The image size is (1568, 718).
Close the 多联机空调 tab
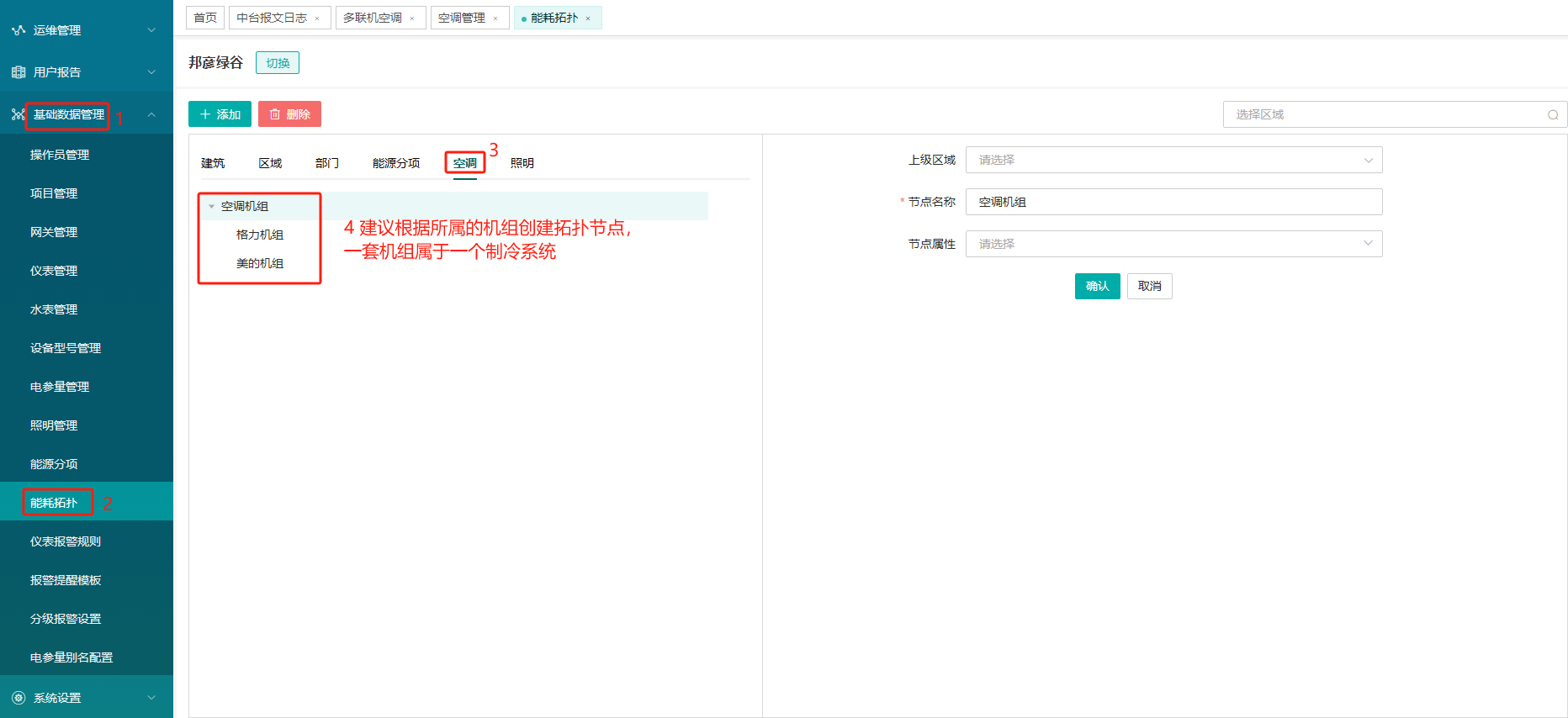point(412,18)
